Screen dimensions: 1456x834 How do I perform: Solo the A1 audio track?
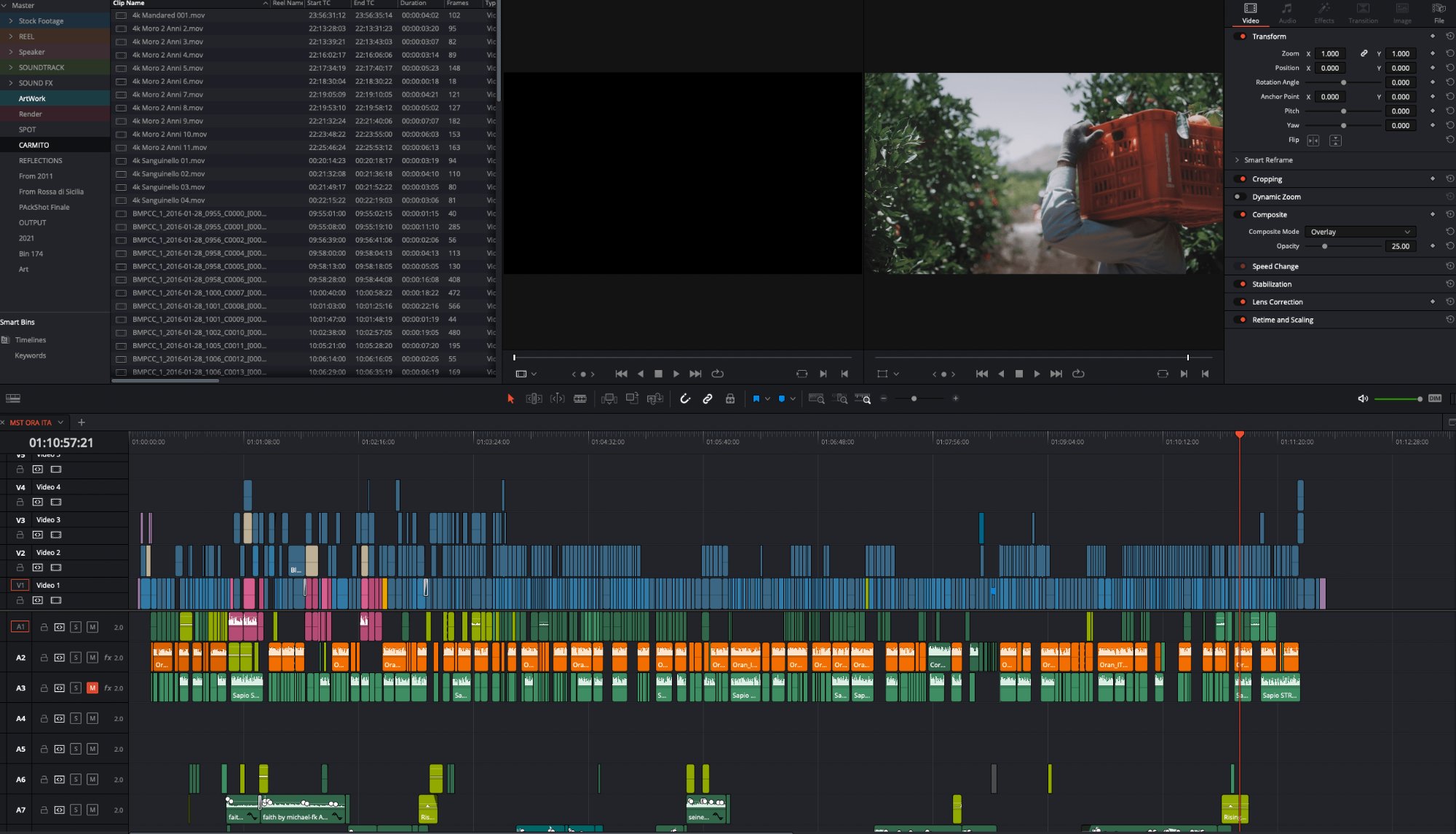[x=75, y=626]
